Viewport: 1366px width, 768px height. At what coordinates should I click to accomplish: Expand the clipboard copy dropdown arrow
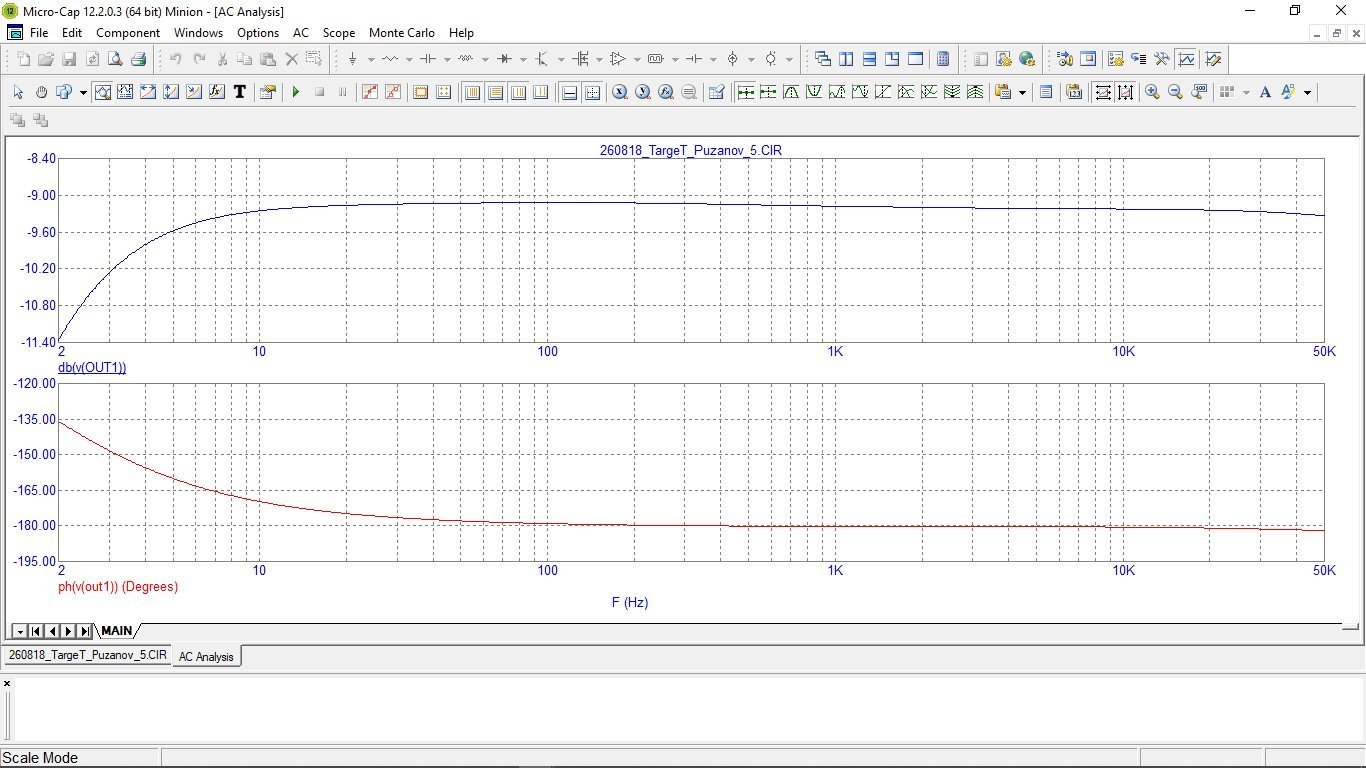pyautogui.click(x=1022, y=92)
